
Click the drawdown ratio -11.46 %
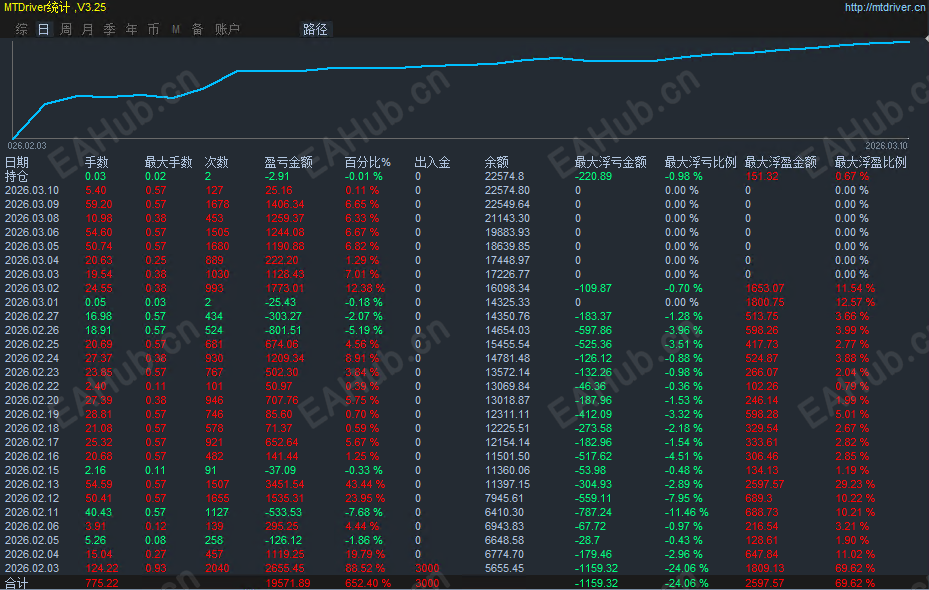[686, 512]
